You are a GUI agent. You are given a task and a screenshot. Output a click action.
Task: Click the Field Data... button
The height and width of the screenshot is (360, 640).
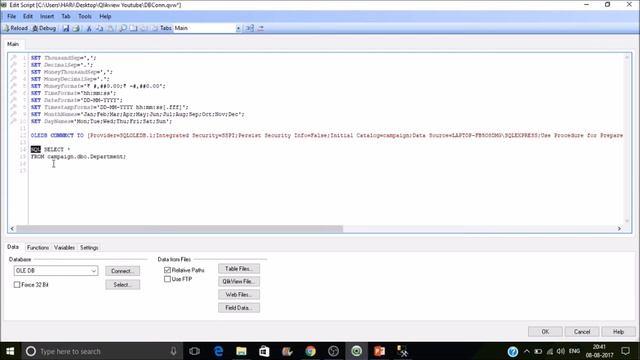(x=239, y=308)
